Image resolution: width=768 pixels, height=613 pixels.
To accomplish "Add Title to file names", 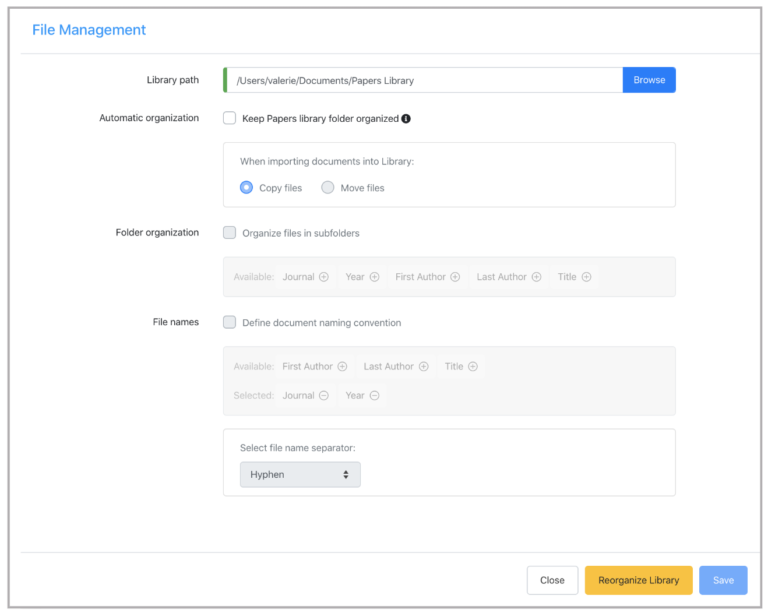I will pyautogui.click(x=473, y=367).
